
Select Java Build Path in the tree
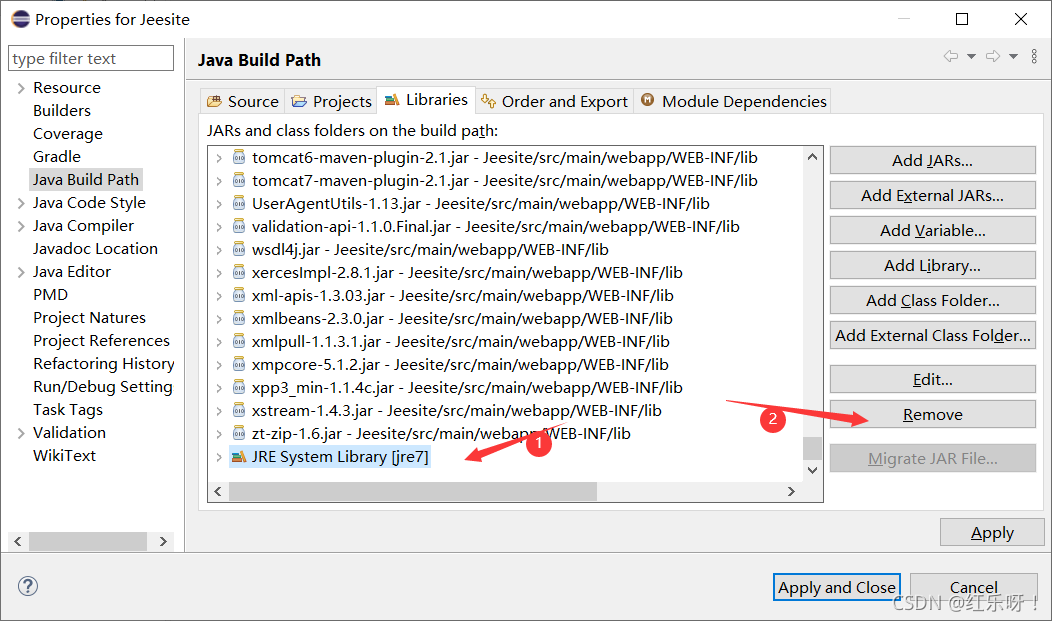click(86, 180)
